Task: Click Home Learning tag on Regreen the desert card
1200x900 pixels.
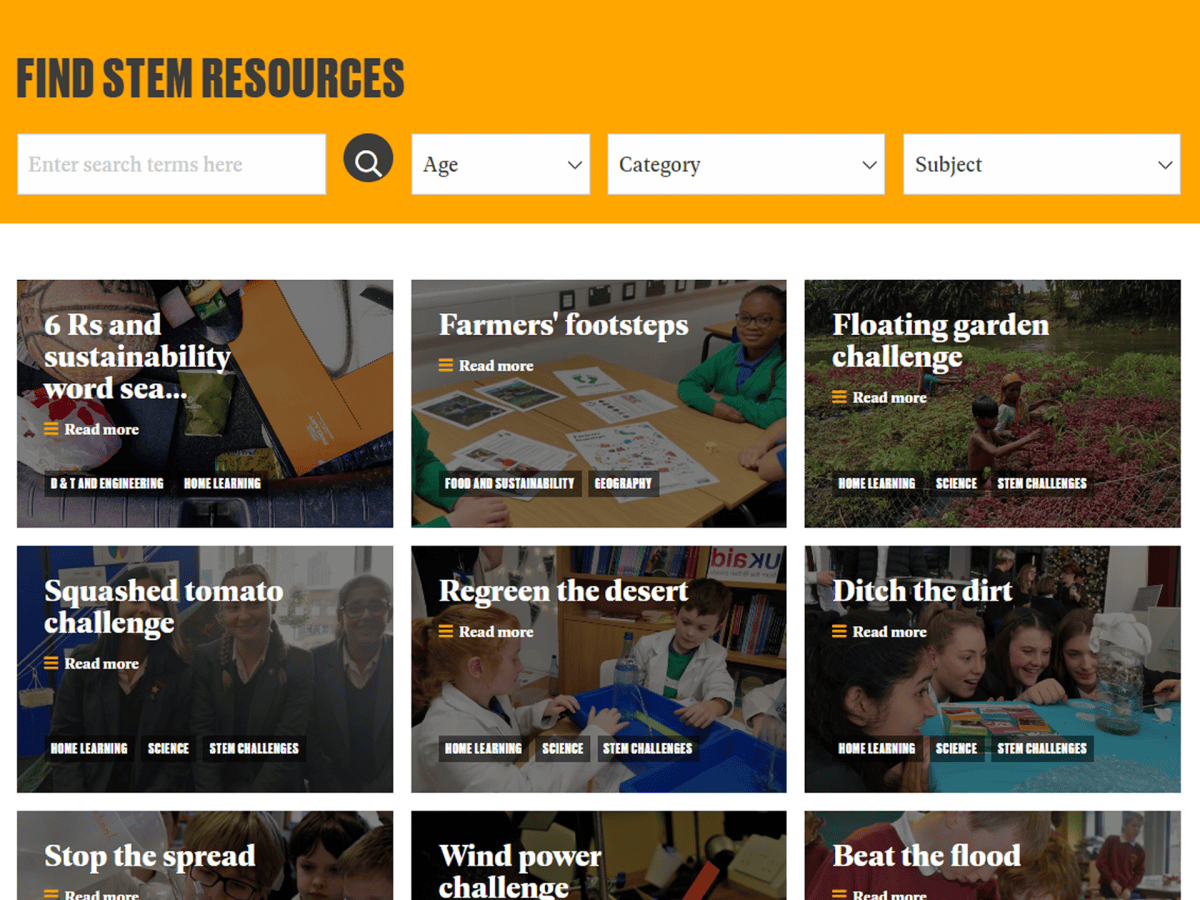Action: click(x=483, y=749)
